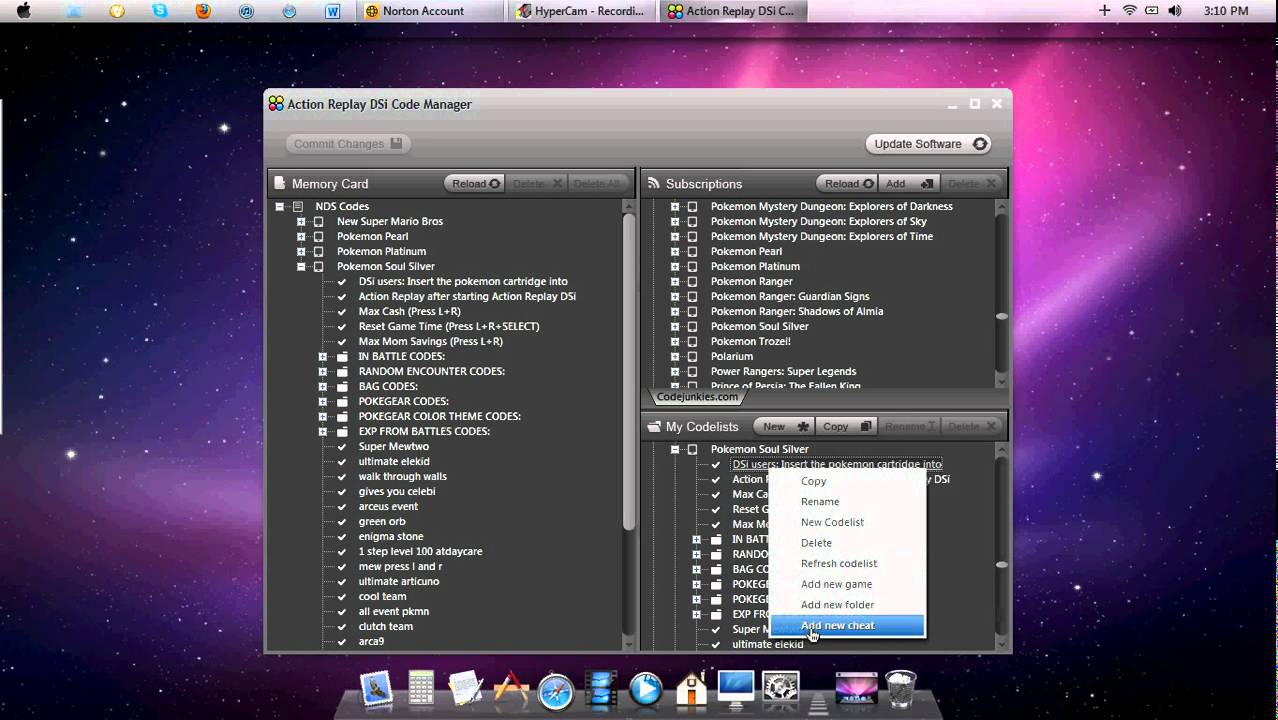Collapse Pokemon Soul Silver in My Codelists
The height and width of the screenshot is (720, 1278).
(x=675, y=450)
